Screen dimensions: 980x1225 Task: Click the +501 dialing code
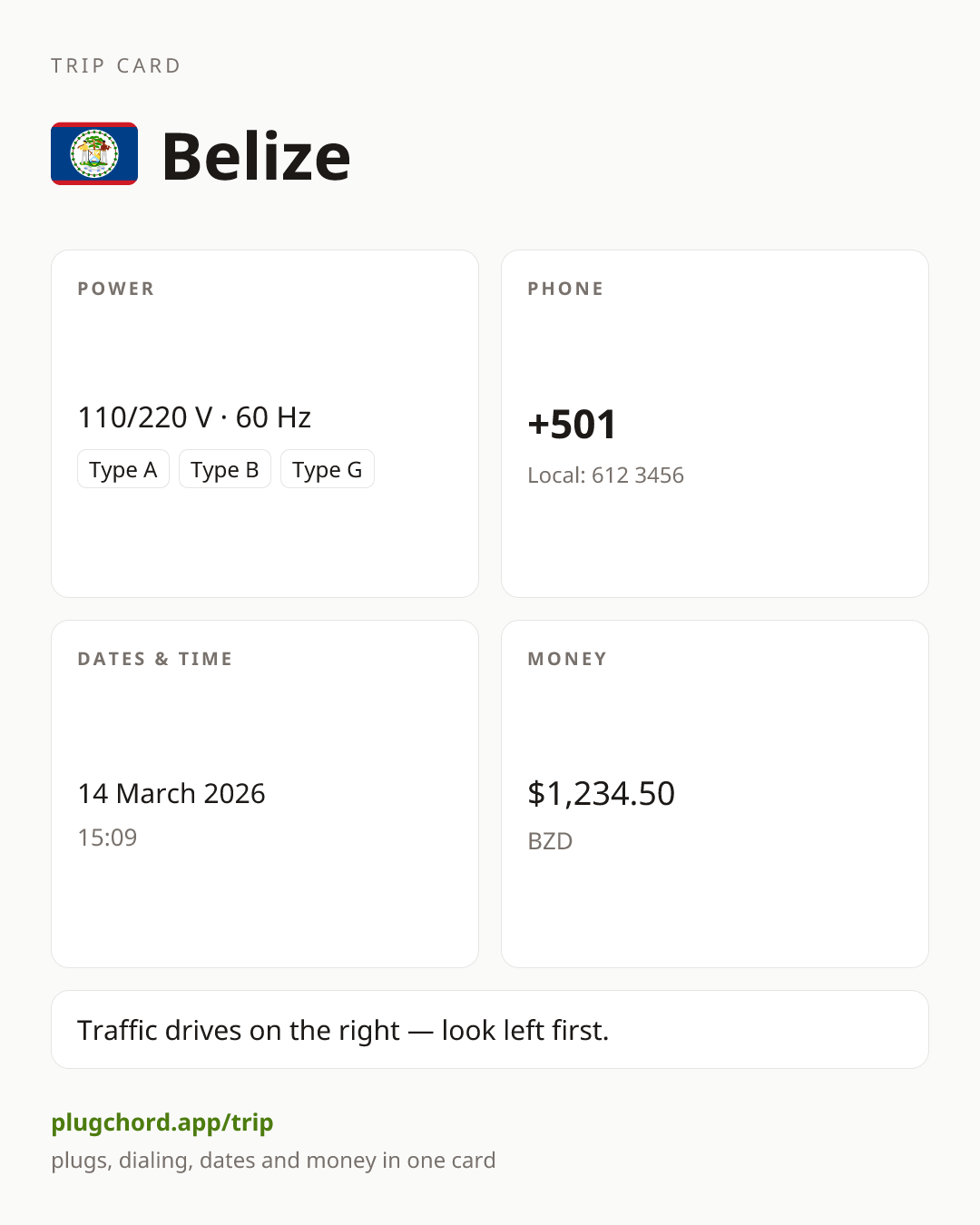pos(572,425)
